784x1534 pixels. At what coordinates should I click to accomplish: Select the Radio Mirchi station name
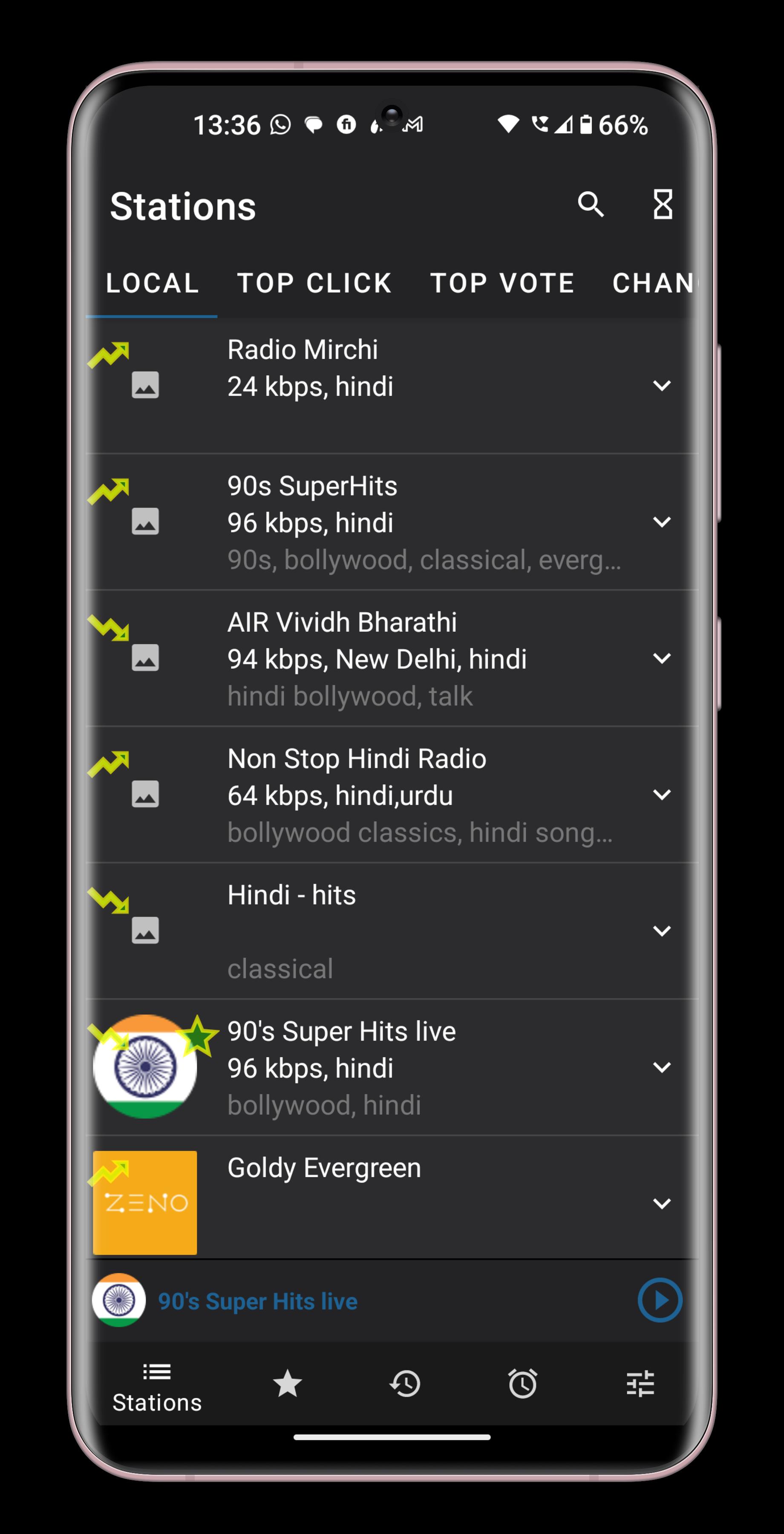(303, 349)
